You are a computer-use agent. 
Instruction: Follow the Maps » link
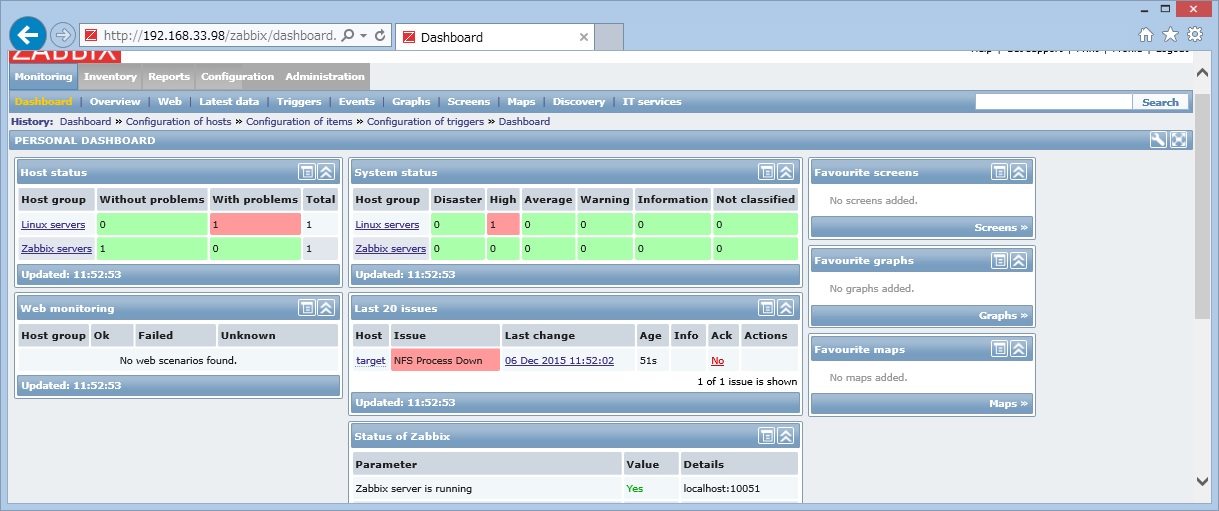point(1009,404)
